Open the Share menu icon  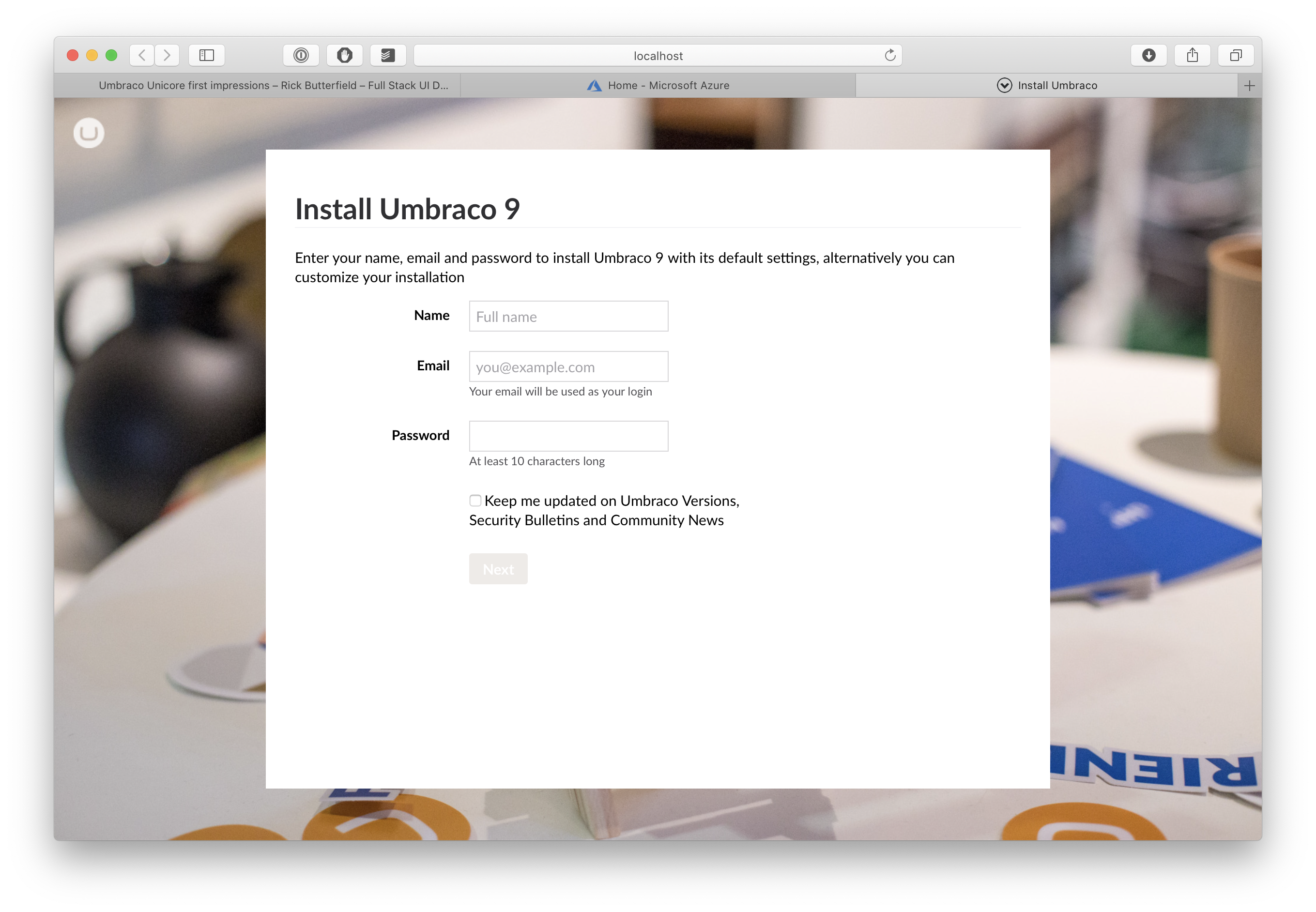(1193, 55)
